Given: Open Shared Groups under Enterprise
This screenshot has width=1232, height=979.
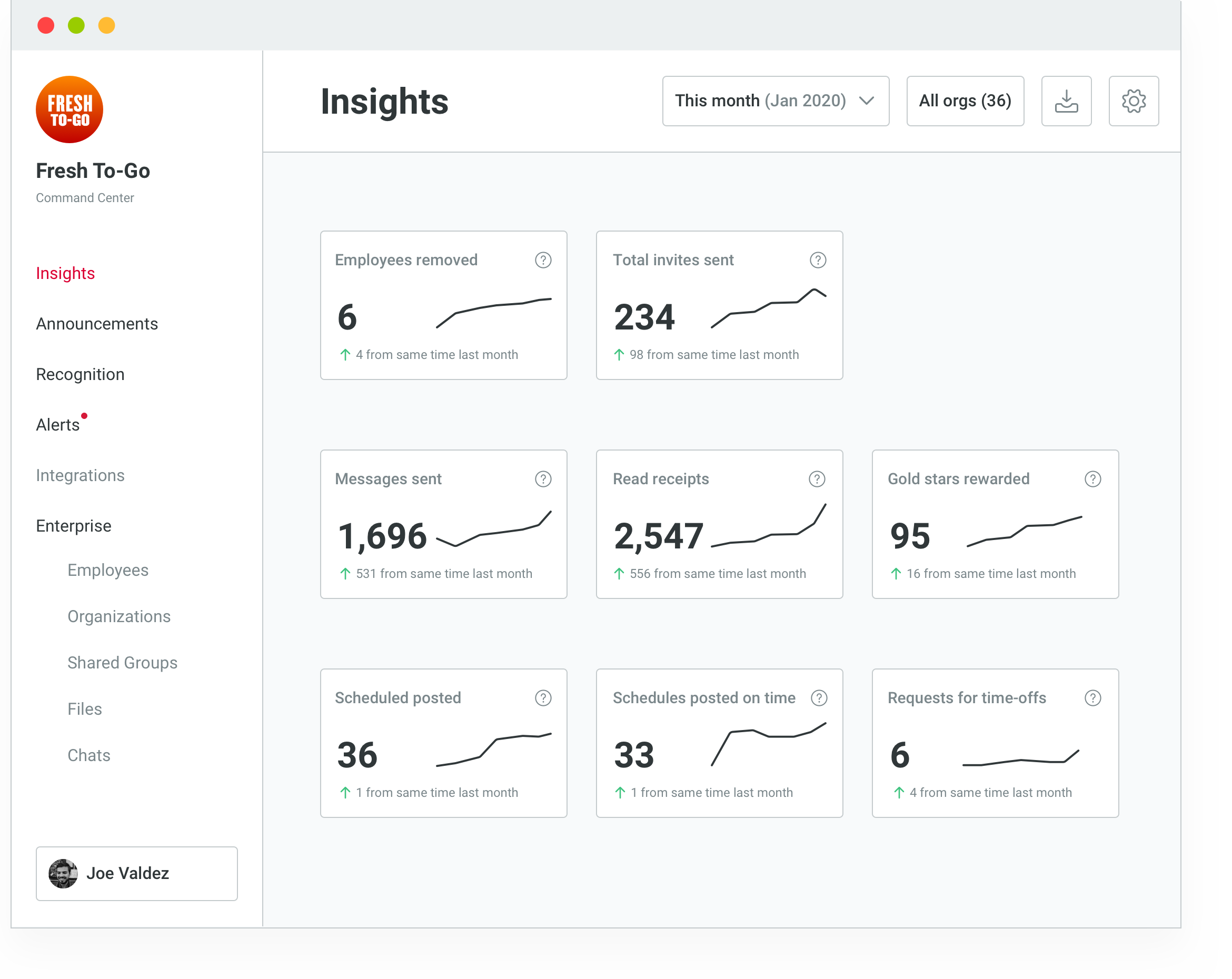Looking at the screenshot, I should [x=122, y=663].
